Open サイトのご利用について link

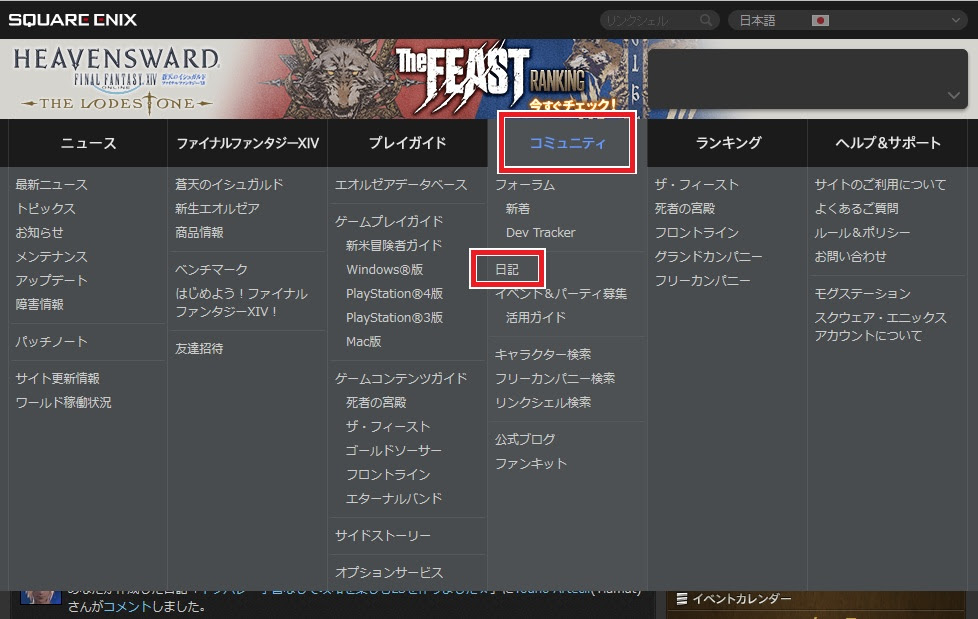[880, 185]
